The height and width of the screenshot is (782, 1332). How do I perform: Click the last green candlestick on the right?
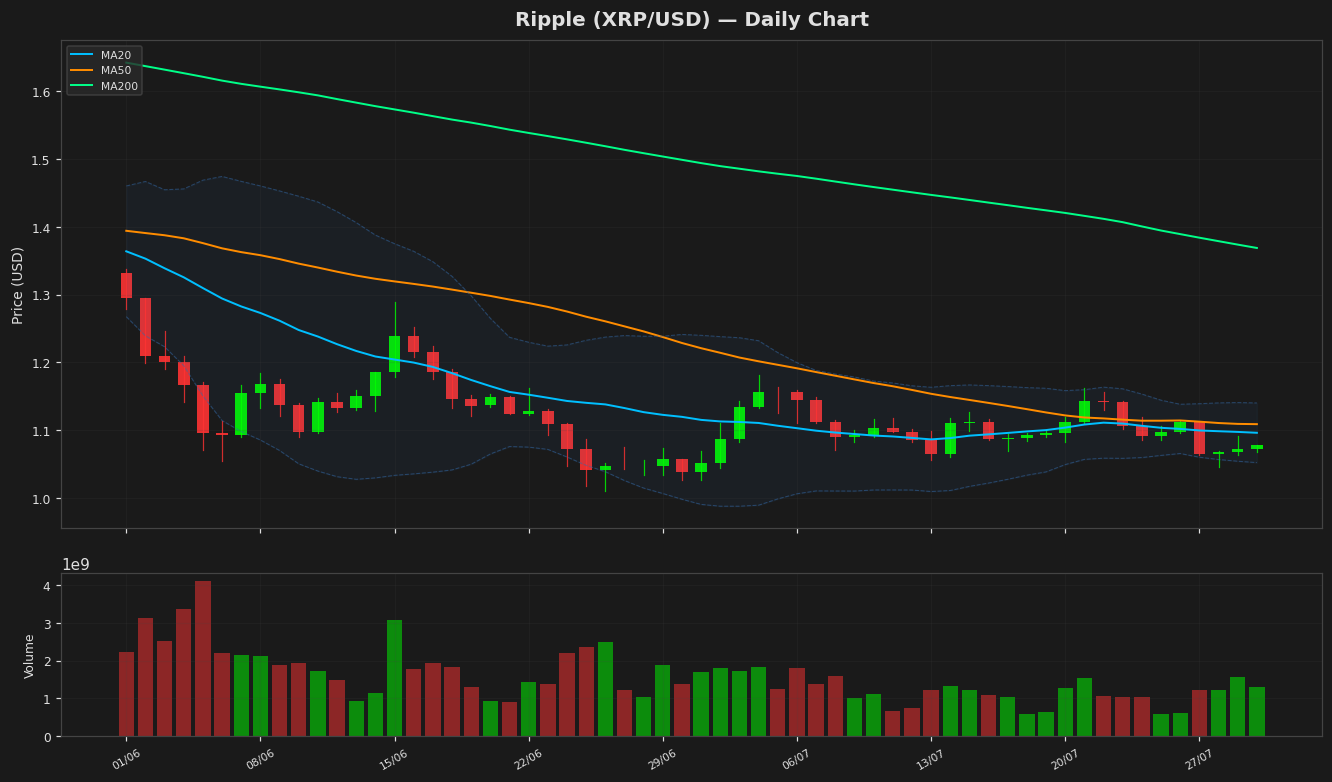pos(1257,447)
